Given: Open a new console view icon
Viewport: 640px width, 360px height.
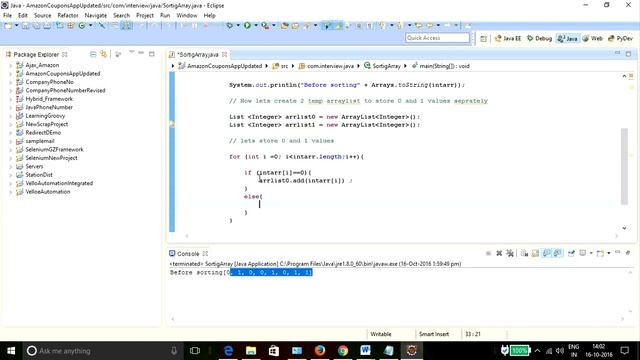Looking at the screenshot, I should click(x=600, y=253).
